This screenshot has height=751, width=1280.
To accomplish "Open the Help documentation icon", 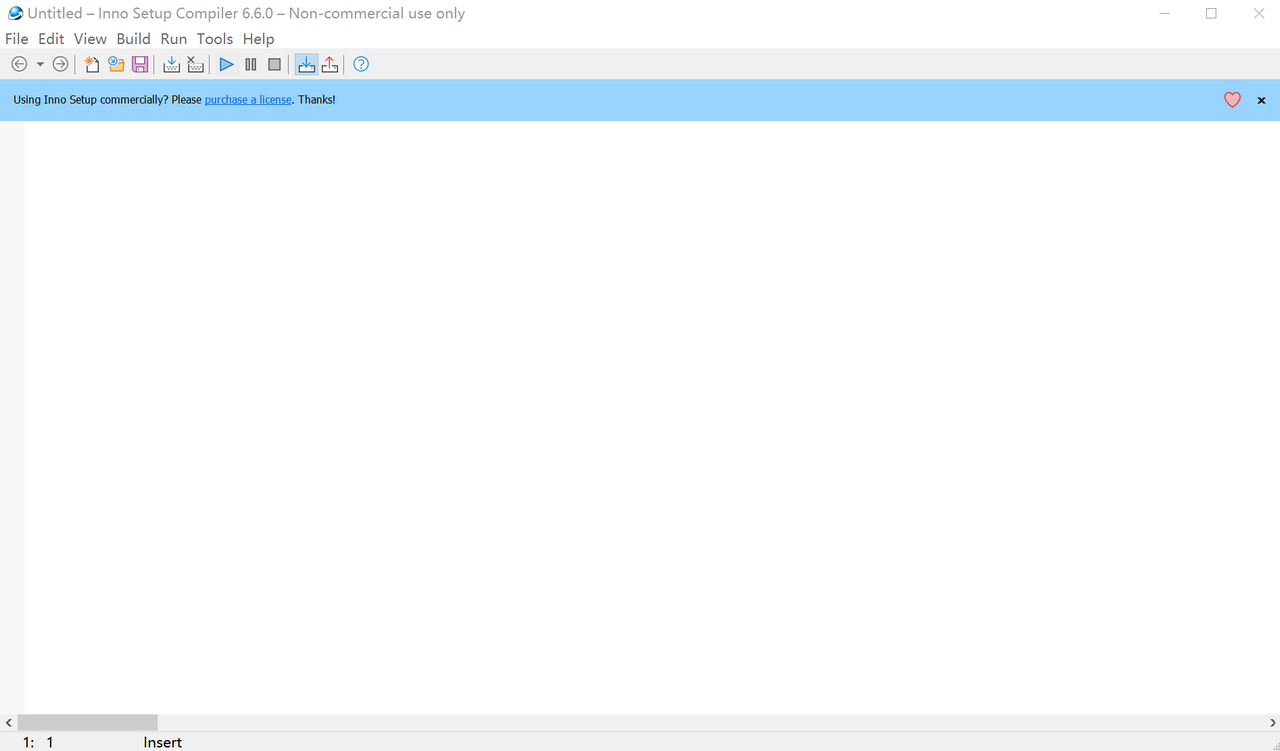I will (x=360, y=64).
